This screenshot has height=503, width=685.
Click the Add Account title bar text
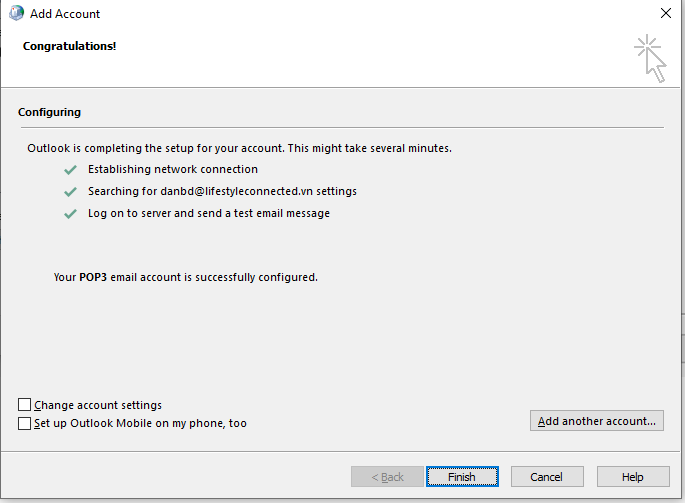click(65, 14)
